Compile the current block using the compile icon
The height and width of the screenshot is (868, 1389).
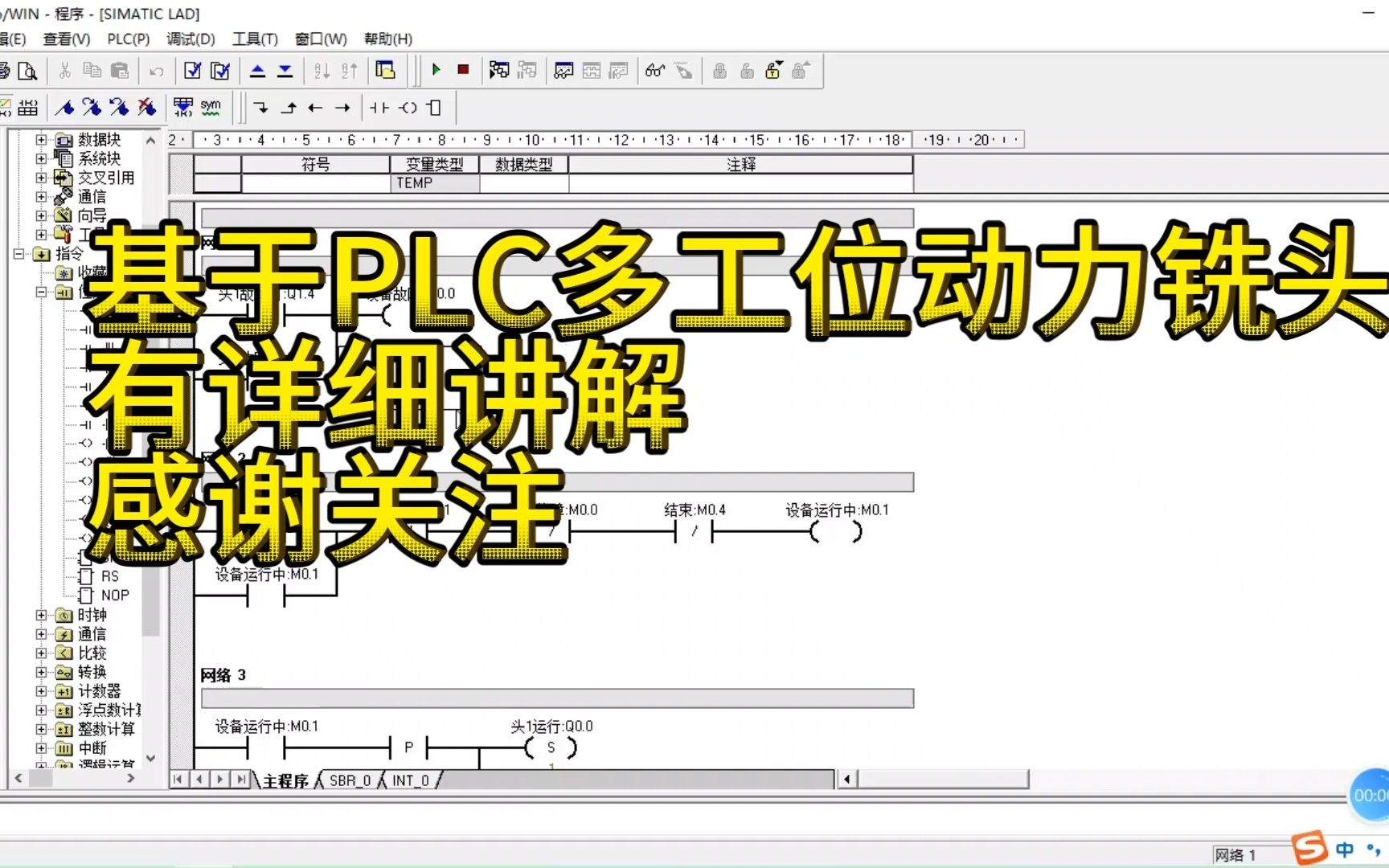[193, 70]
